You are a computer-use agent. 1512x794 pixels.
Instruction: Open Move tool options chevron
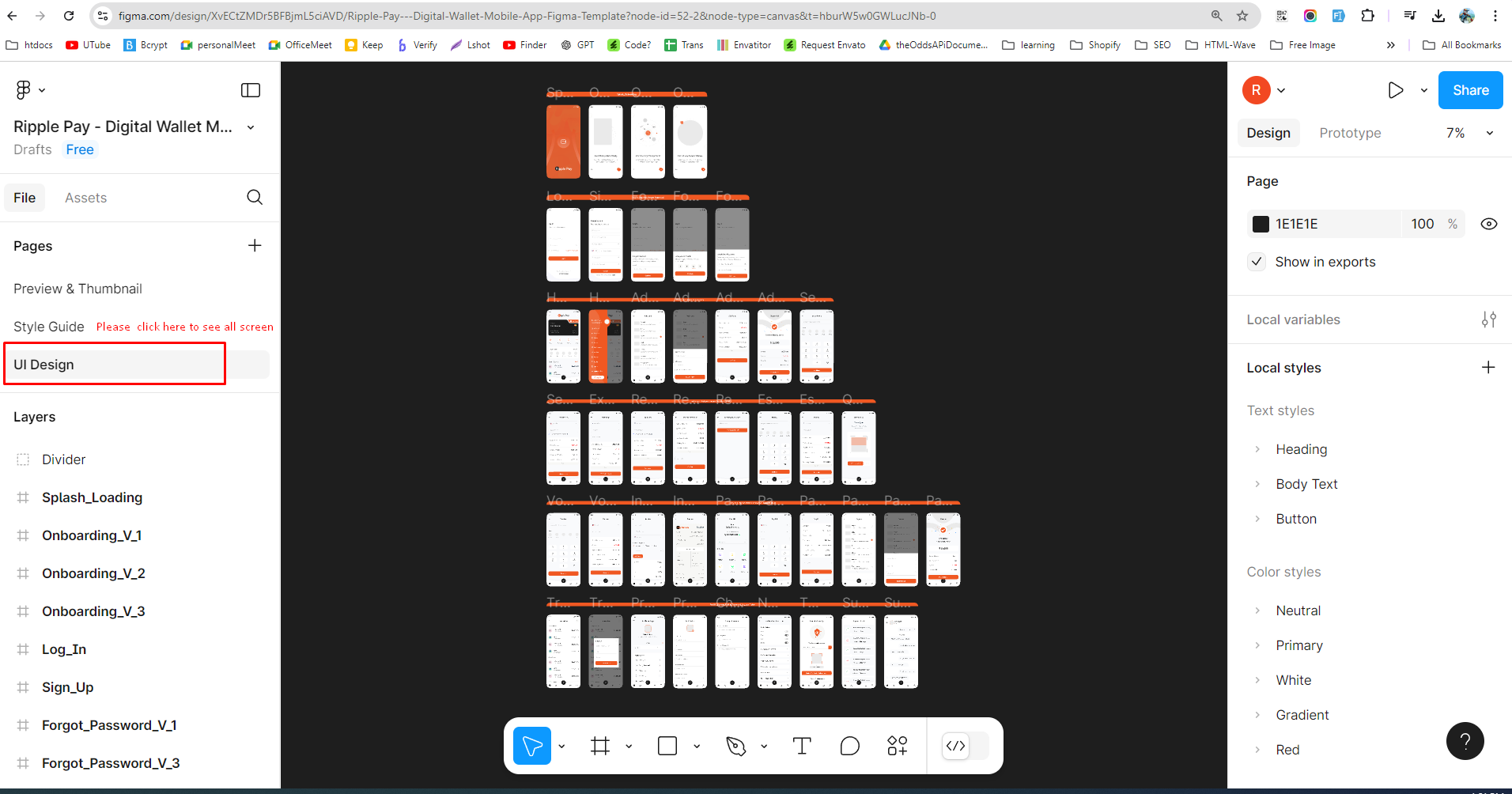coord(561,746)
